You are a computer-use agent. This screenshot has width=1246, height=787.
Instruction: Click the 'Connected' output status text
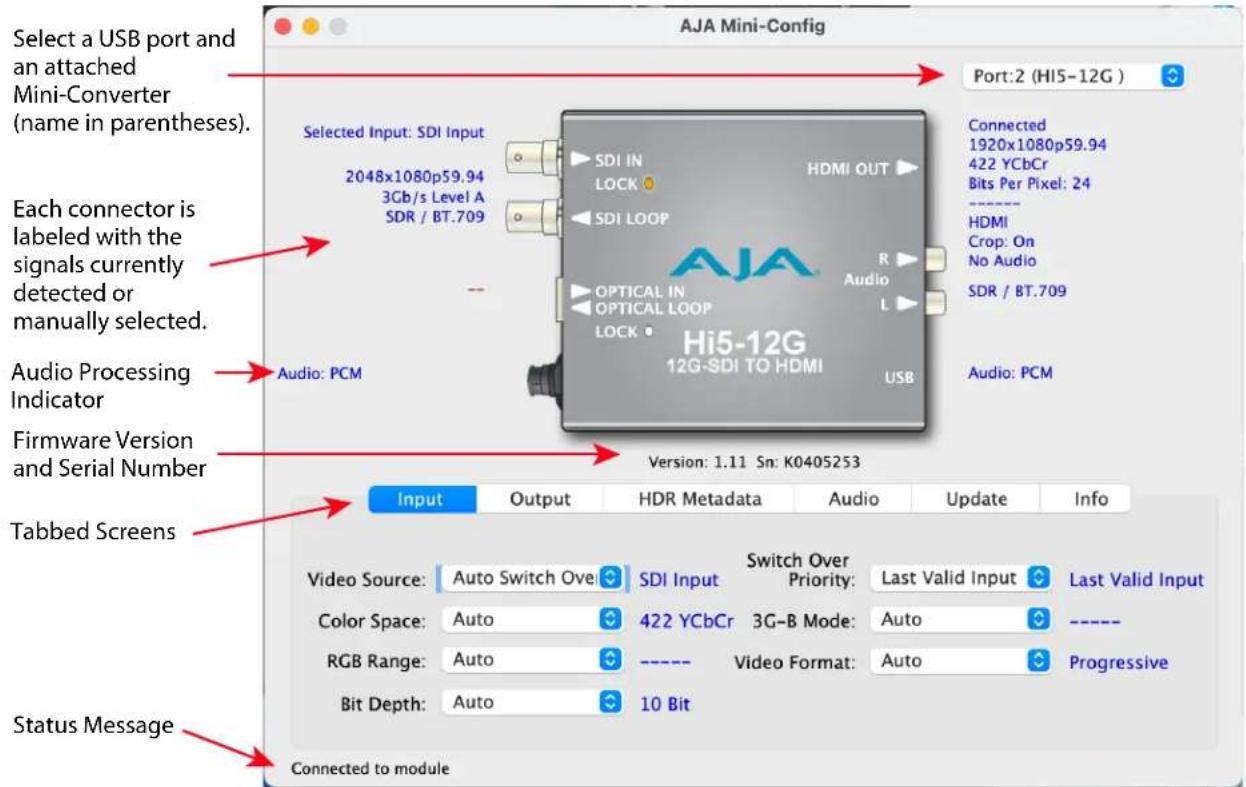[x=1007, y=125]
